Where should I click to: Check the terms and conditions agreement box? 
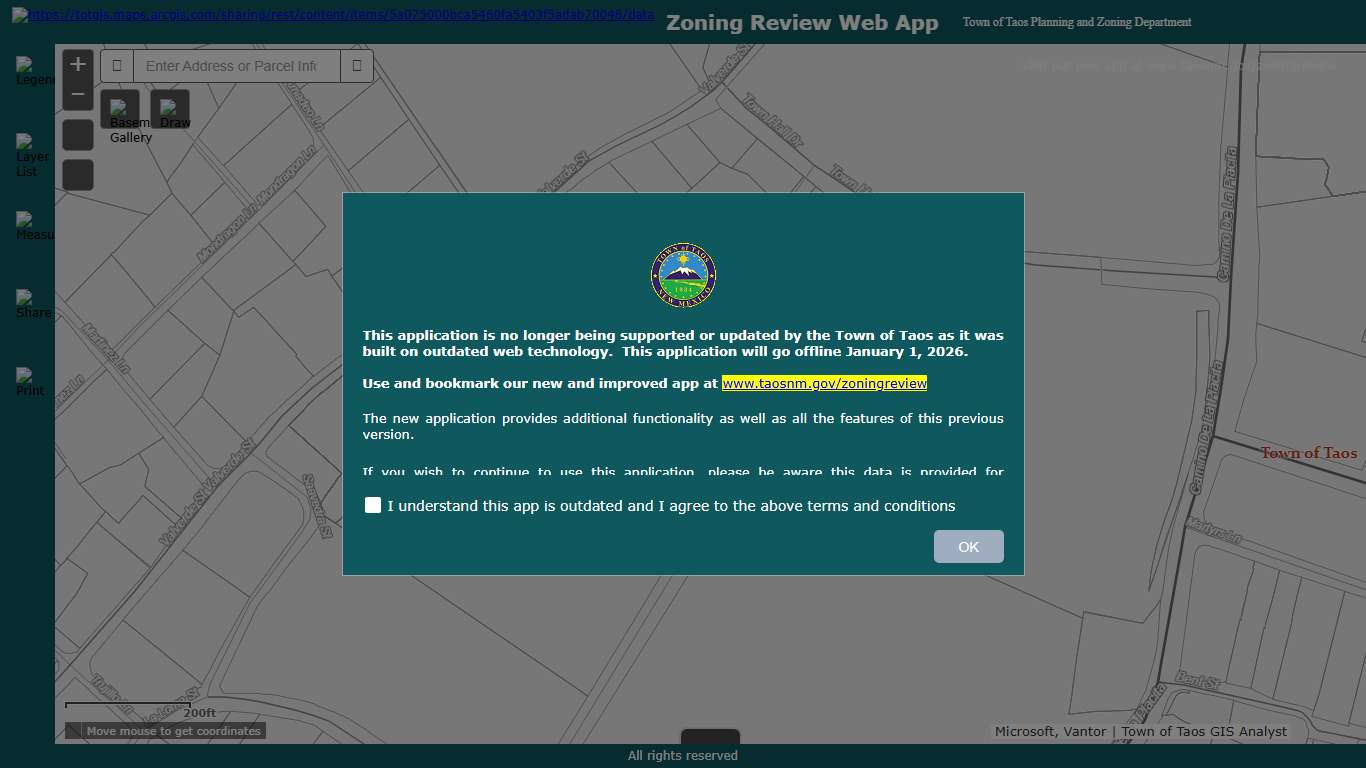[x=373, y=505]
